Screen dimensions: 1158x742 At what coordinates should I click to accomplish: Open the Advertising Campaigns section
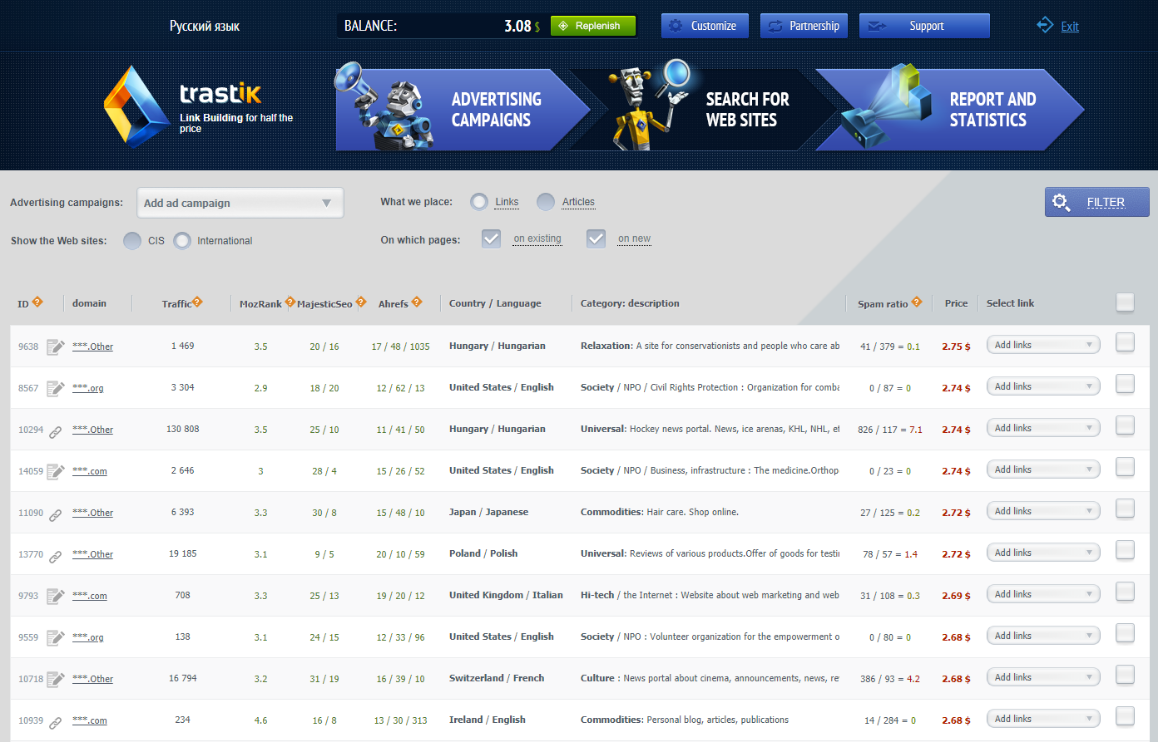(462, 109)
